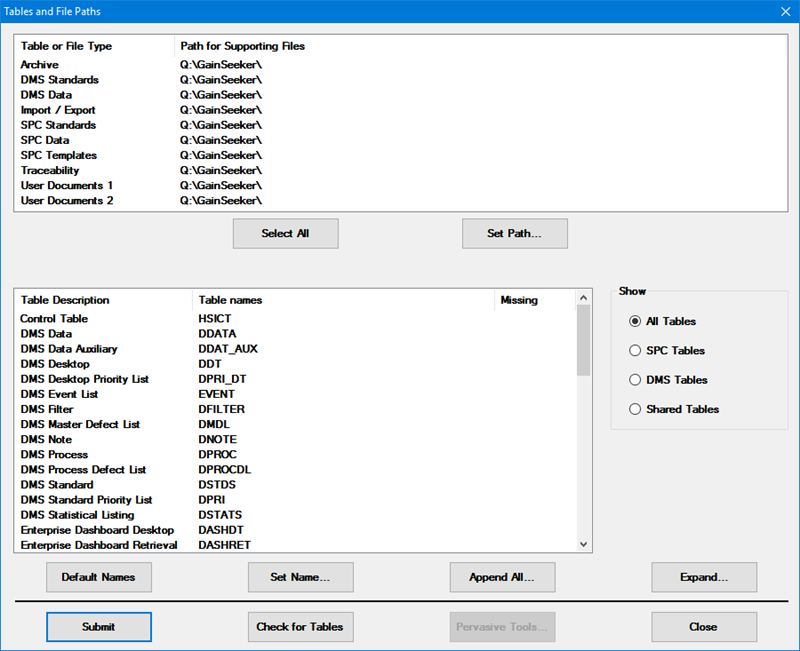Image resolution: width=800 pixels, height=651 pixels.
Task: Submit the table settings
Action: pyautogui.click(x=98, y=627)
